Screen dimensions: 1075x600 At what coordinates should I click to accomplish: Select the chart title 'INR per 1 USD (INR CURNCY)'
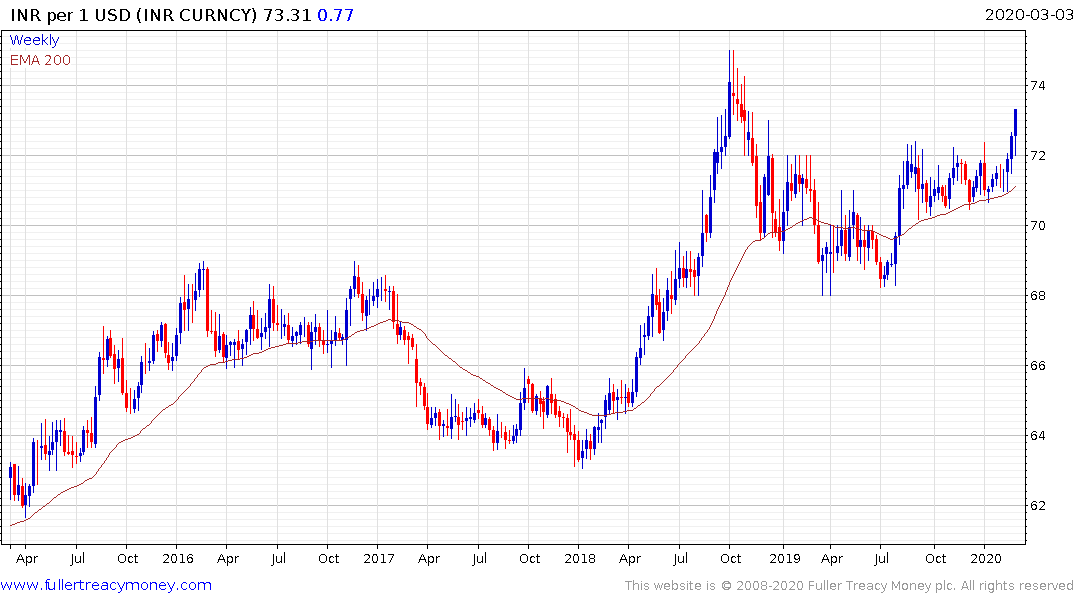[x=134, y=15]
